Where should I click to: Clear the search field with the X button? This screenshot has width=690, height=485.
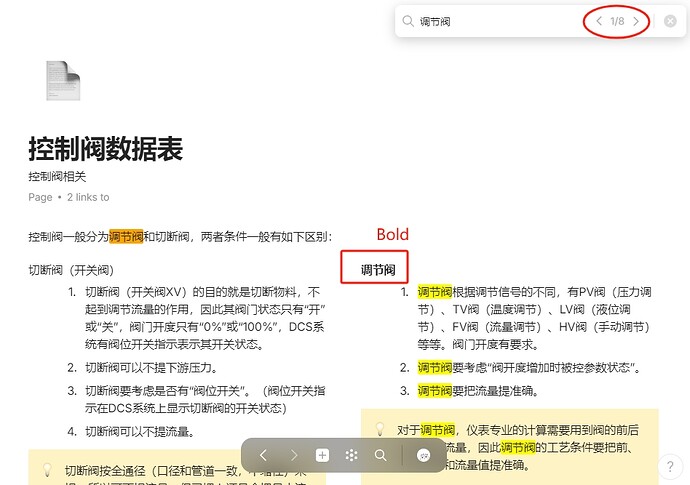(670, 21)
